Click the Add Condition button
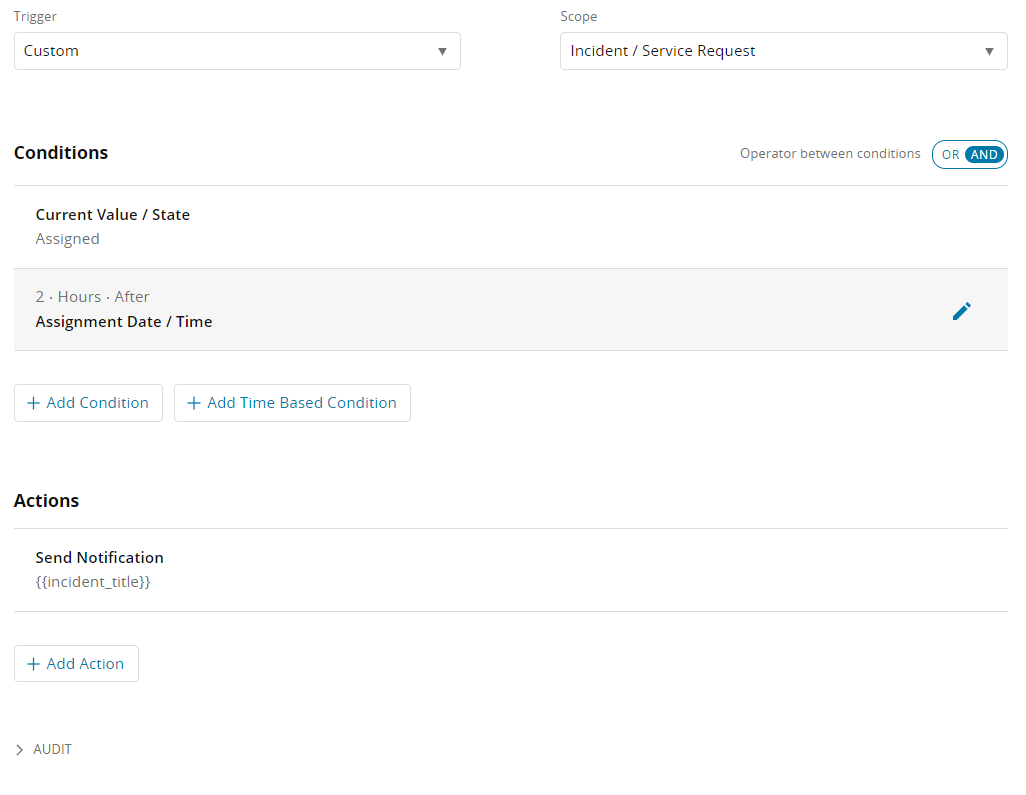 point(88,403)
